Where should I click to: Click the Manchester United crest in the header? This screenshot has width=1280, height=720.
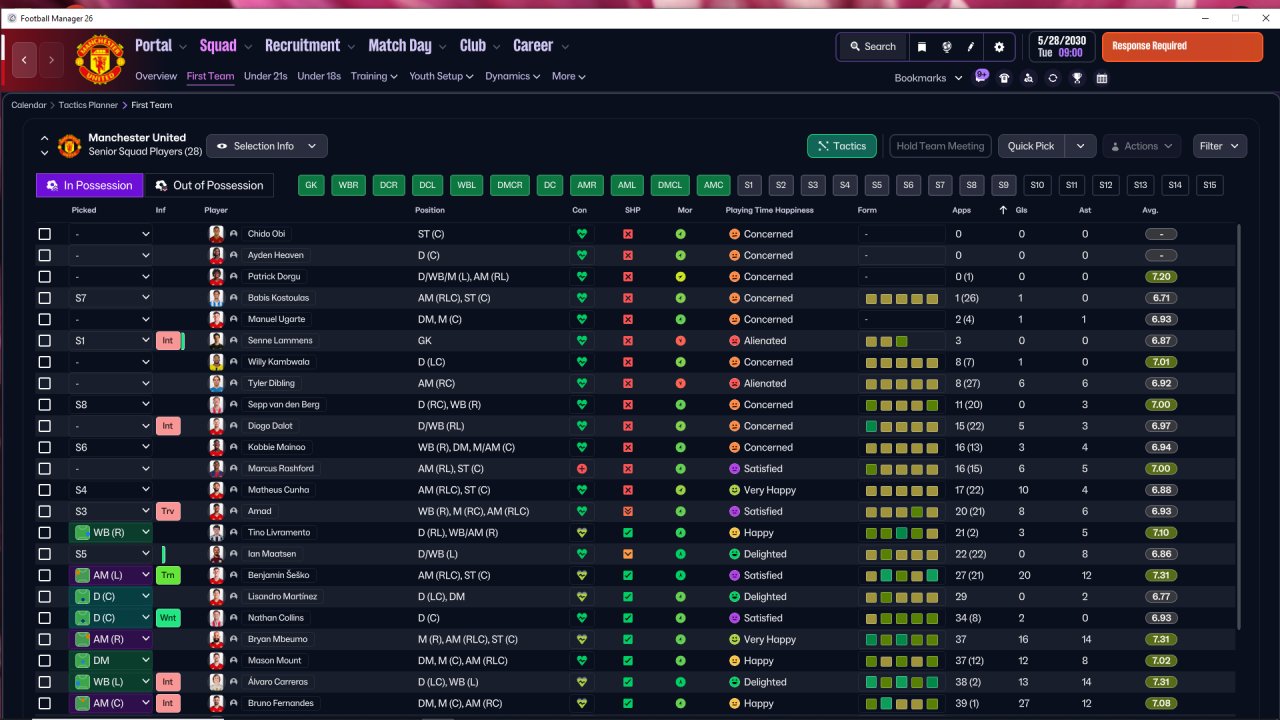tap(100, 60)
